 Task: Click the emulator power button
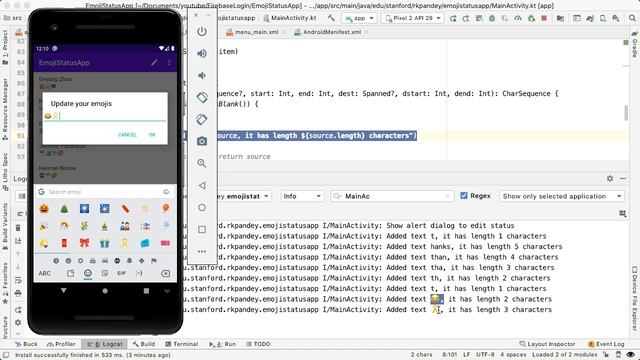pyautogui.click(x=202, y=31)
